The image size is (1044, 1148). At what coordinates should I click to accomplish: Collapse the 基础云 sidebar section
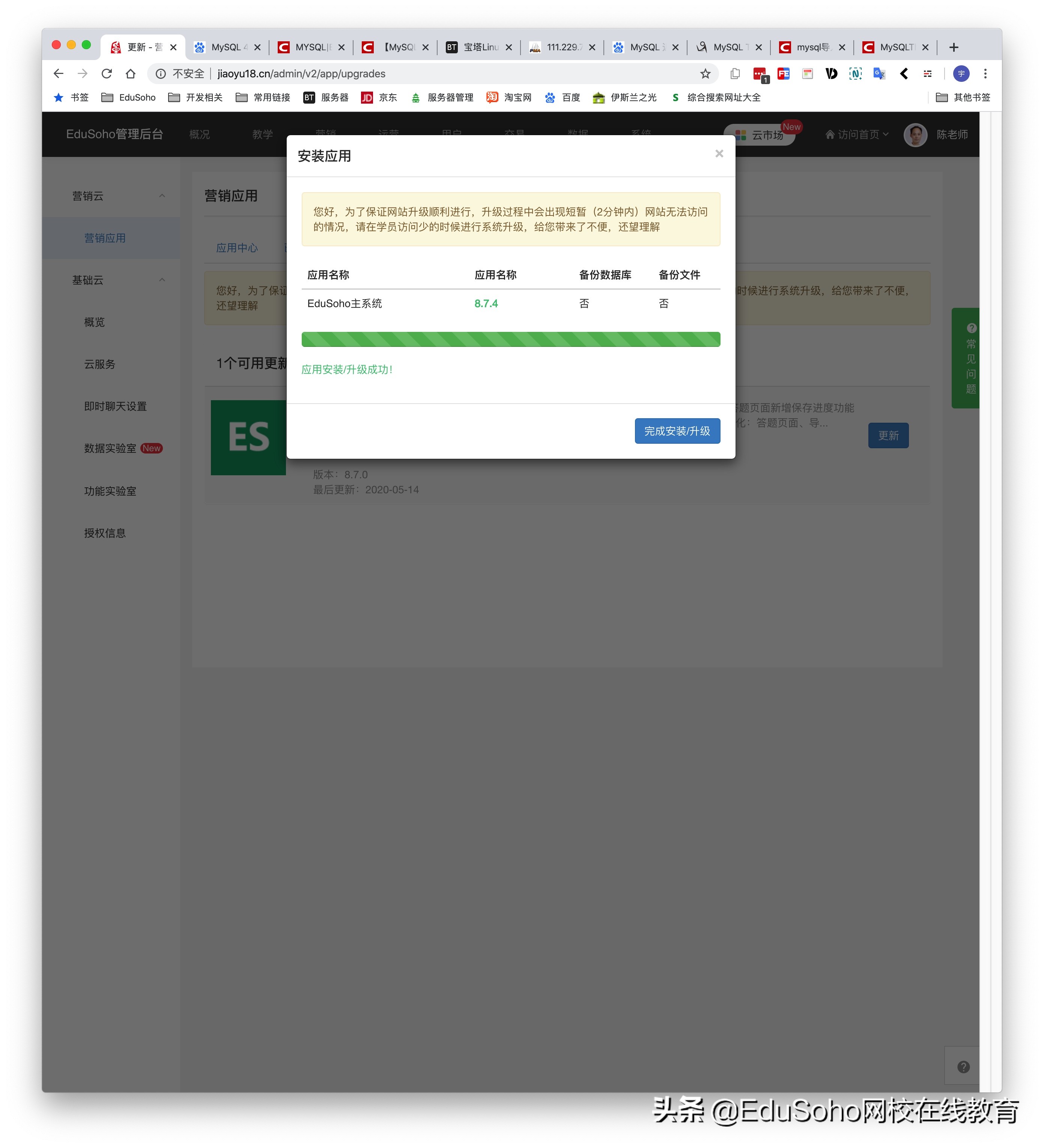tap(162, 280)
